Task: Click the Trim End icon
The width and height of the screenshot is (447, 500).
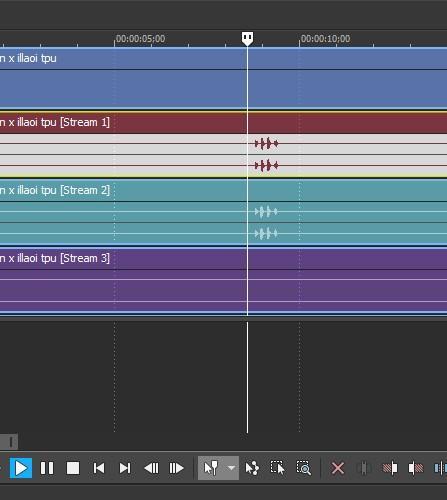Action: click(x=416, y=468)
